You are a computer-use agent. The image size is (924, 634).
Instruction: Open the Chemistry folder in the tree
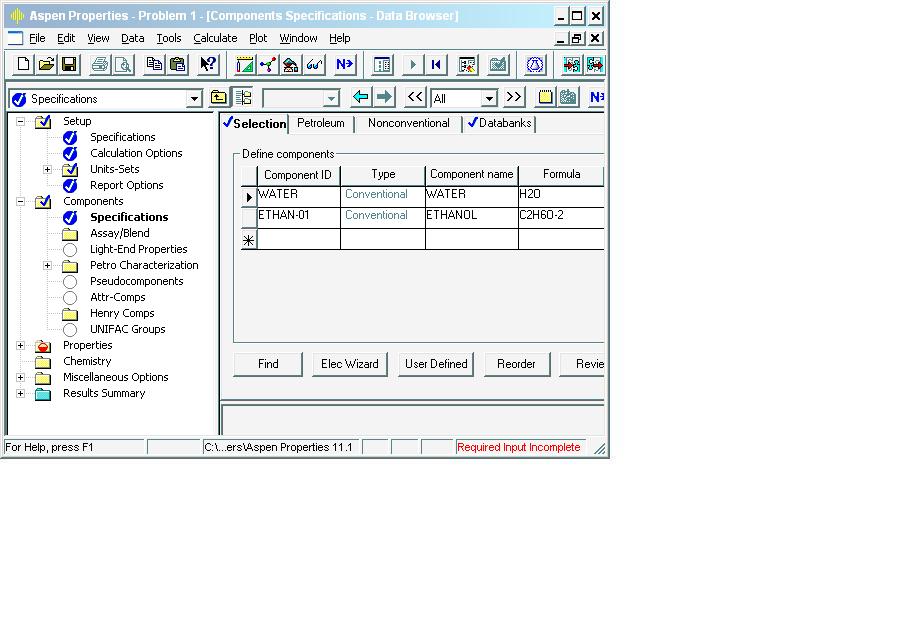pos(87,361)
